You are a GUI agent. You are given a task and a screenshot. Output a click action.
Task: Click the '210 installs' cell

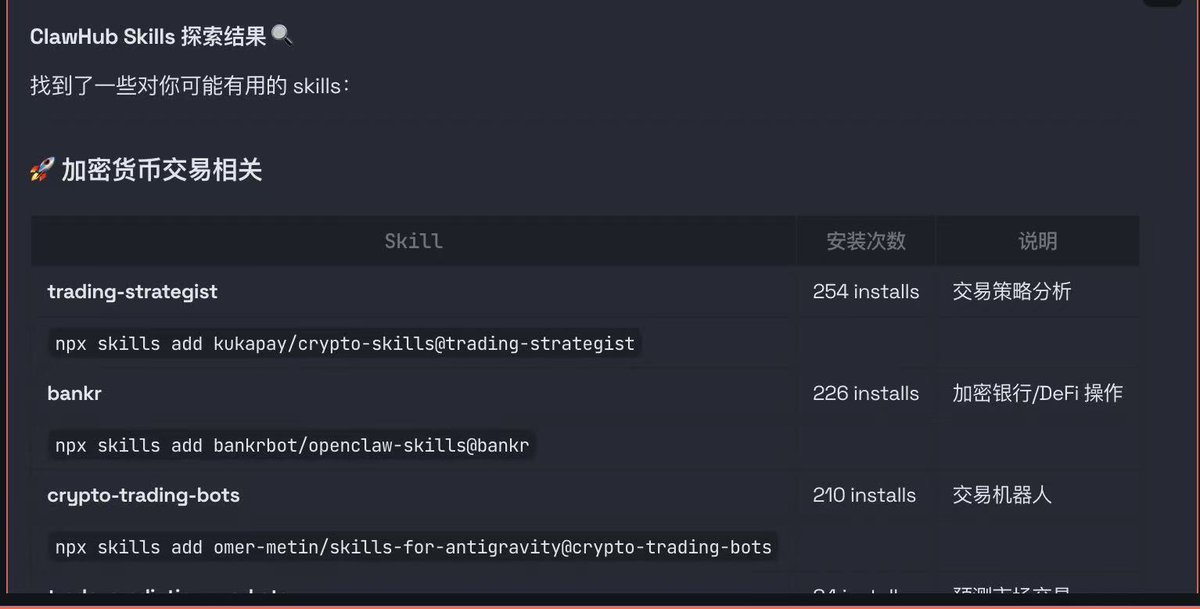pyautogui.click(x=865, y=495)
